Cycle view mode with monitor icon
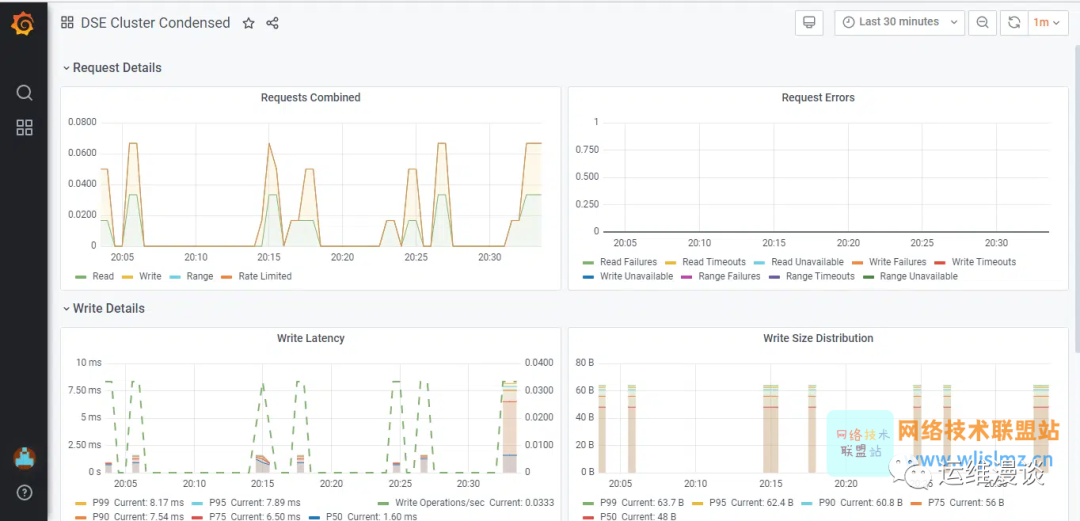The image size is (1080, 521). (x=809, y=23)
